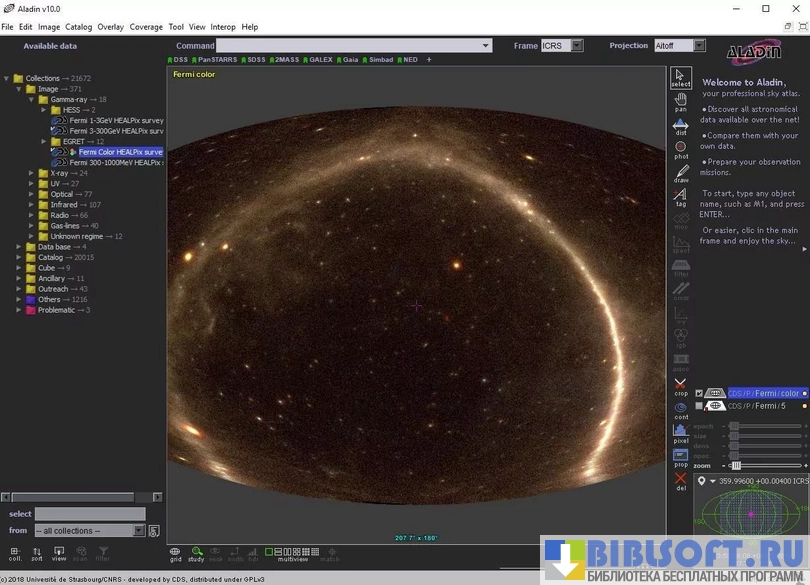Toggle the coordinate grid overlay
Viewport: 810px width, 585px height.
(175, 553)
